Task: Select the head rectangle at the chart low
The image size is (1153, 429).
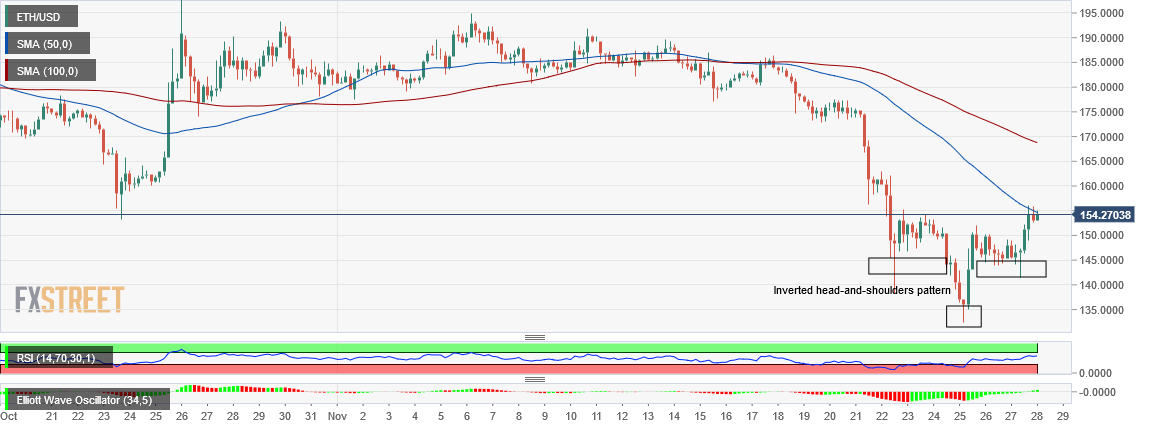Action: pyautogui.click(x=964, y=316)
